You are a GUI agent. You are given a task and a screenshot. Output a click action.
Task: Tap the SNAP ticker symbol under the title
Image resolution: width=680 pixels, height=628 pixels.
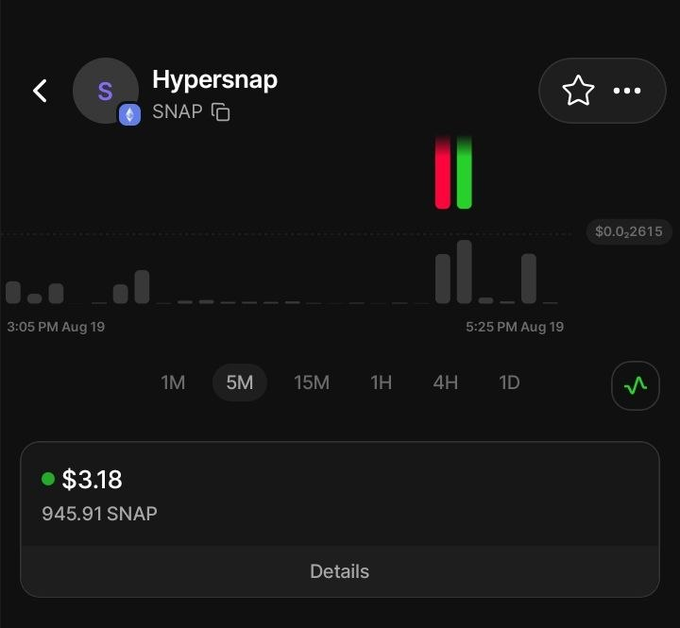pos(177,111)
